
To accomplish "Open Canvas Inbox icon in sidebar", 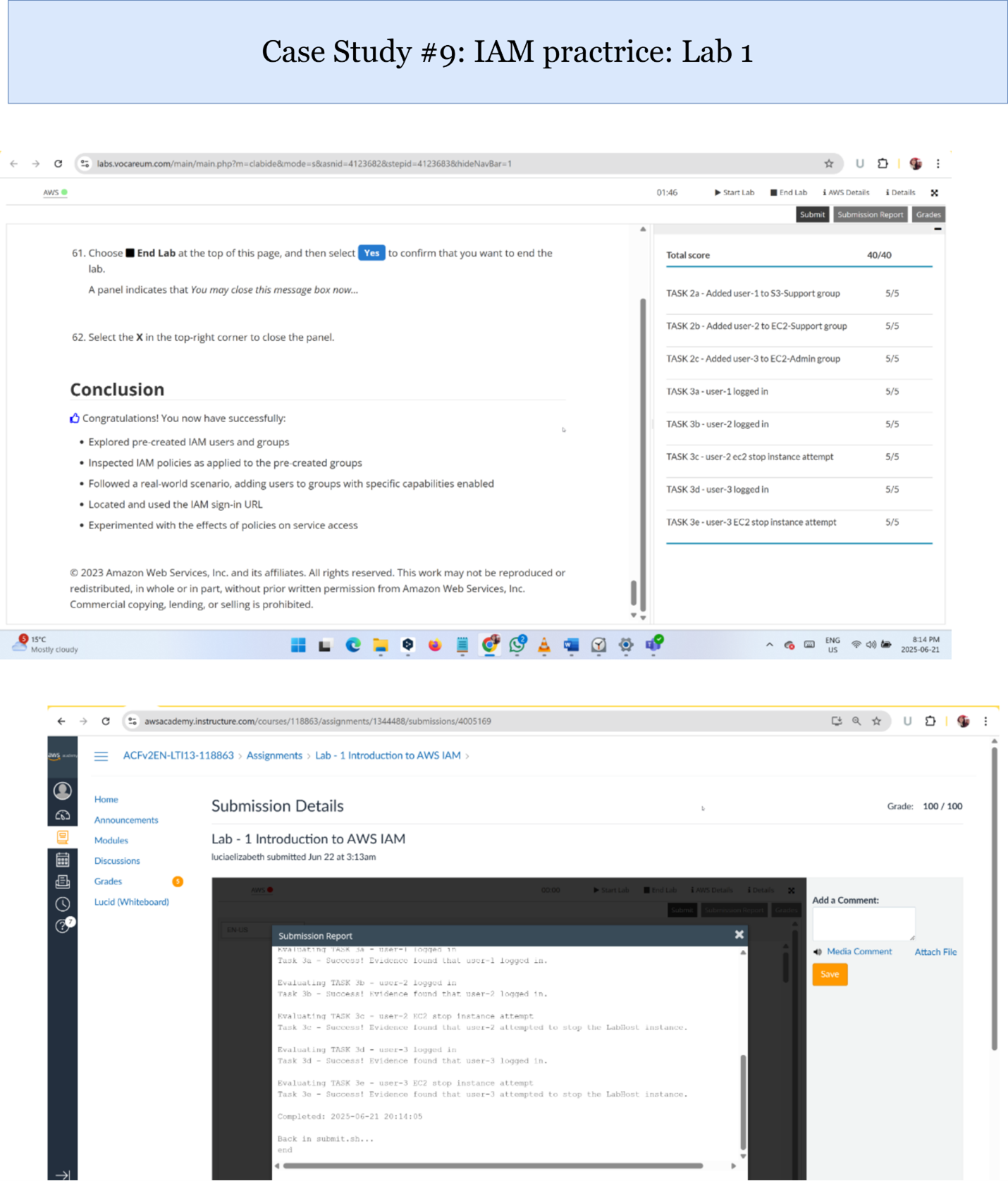I will click(x=63, y=882).
